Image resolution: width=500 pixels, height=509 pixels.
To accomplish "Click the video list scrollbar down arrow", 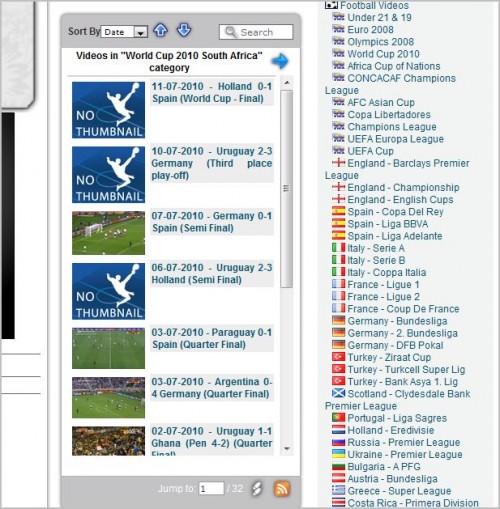I will click(x=287, y=449).
